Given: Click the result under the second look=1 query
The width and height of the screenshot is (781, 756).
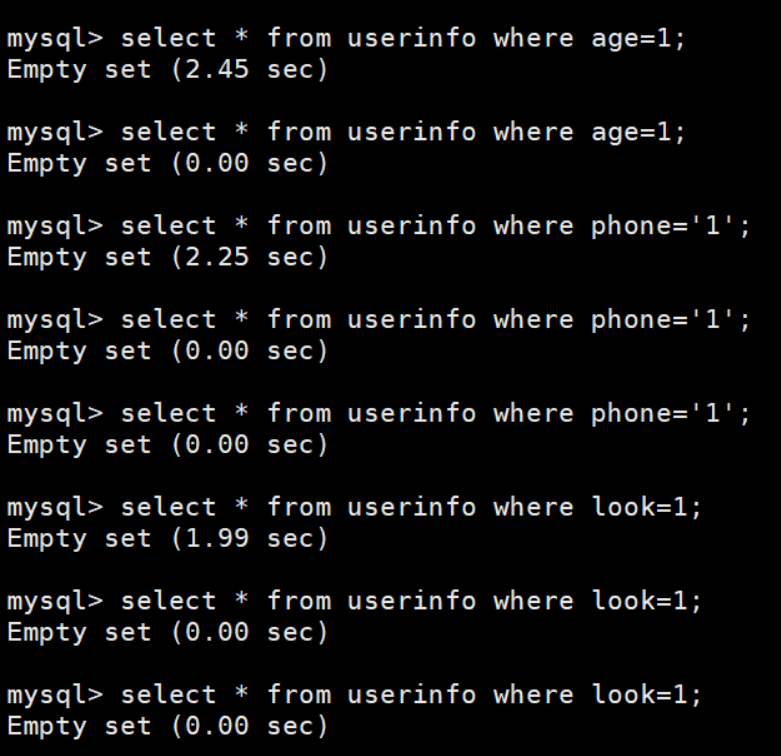Looking at the screenshot, I should coord(167,632).
